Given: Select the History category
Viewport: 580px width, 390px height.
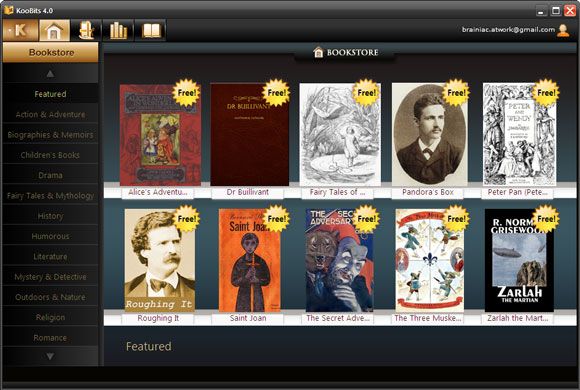Looking at the screenshot, I should pos(50,216).
